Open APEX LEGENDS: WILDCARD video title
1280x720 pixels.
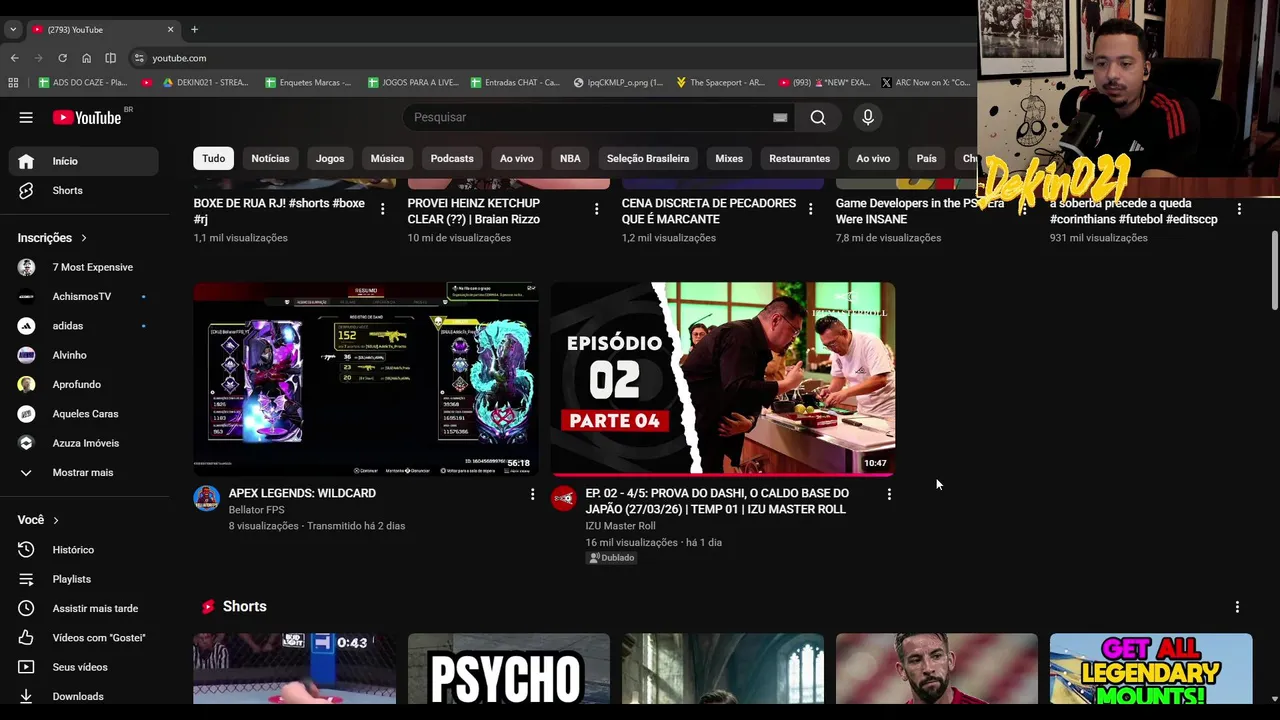click(302, 493)
